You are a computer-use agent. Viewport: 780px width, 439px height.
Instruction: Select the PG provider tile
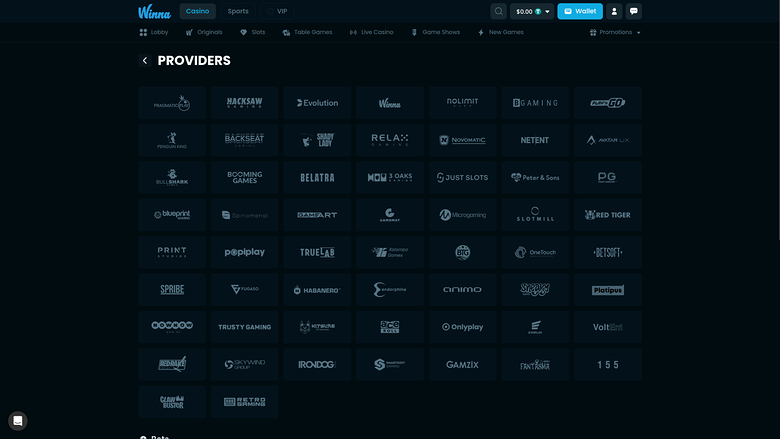(x=608, y=177)
